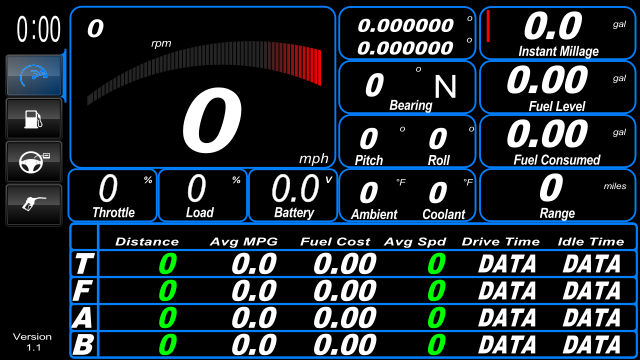
Task: Click the Distance column header
Action: (147, 242)
